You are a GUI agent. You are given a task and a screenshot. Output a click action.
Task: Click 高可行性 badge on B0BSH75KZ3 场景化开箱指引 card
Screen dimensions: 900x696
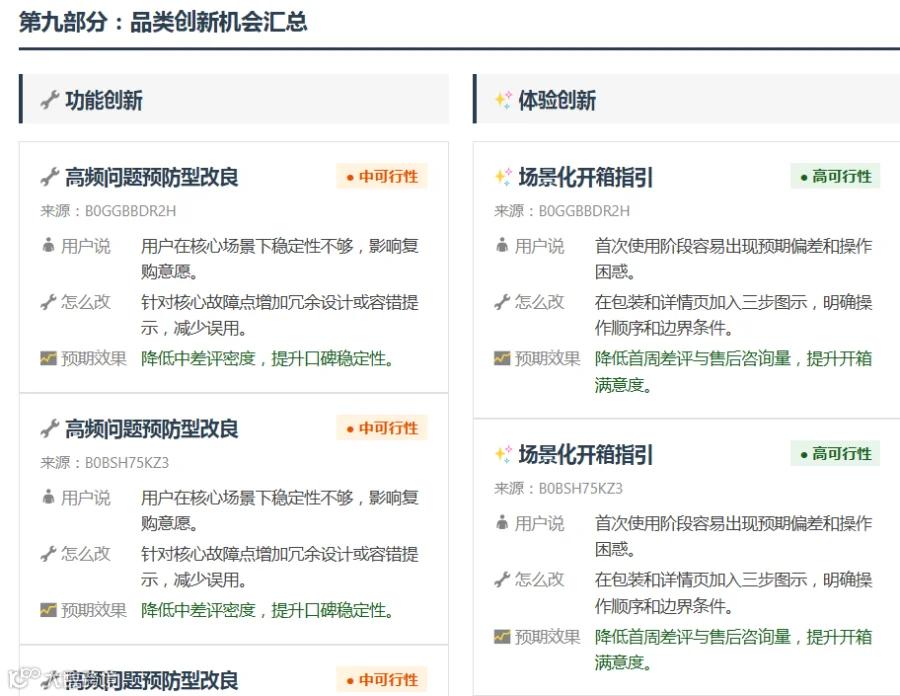(x=835, y=453)
